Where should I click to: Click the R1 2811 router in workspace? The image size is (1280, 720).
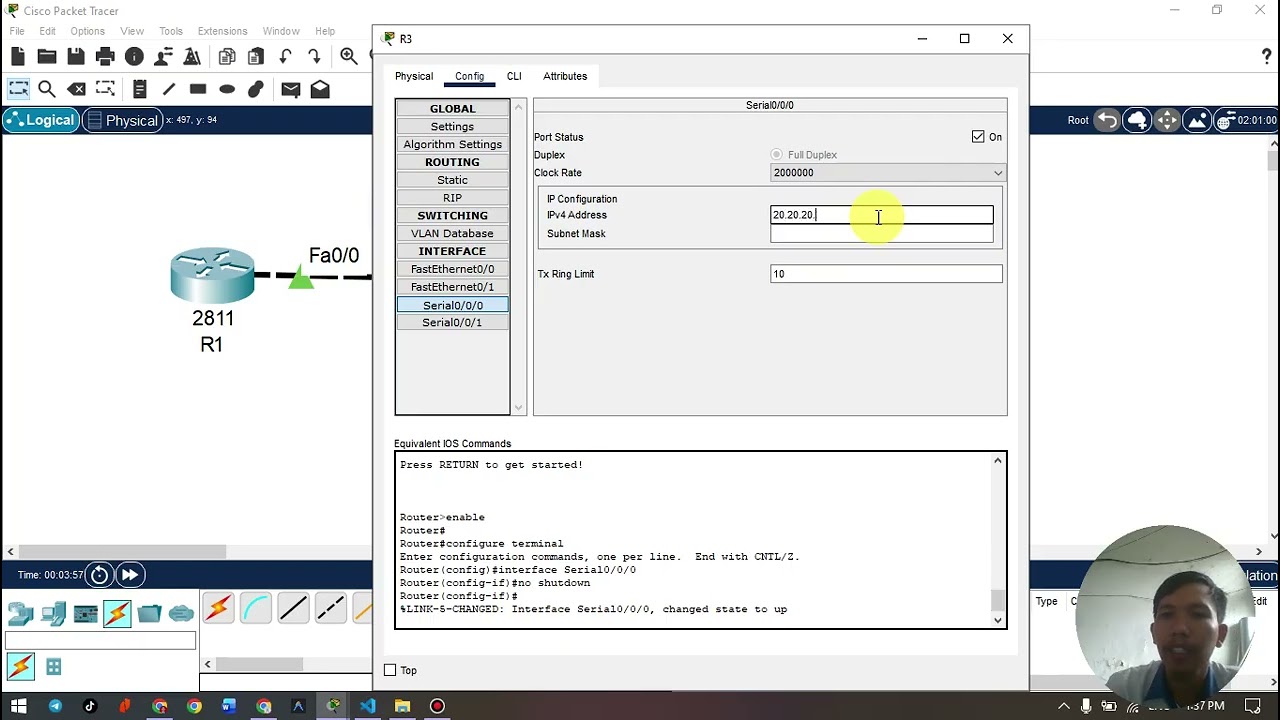pos(212,275)
